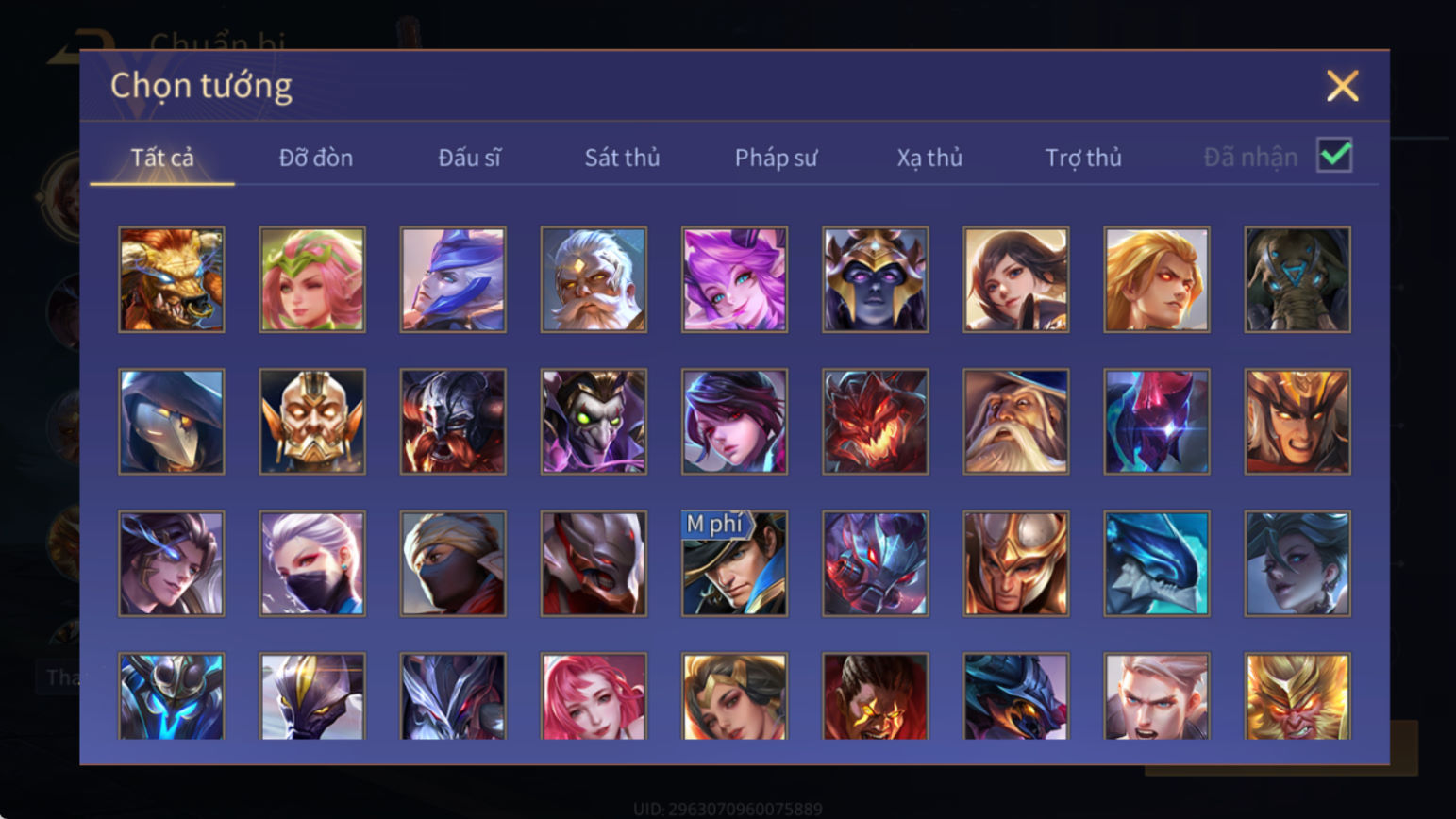1456x819 pixels.
Task: Open the 'Sát thủ' tab
Action: pyautogui.click(x=622, y=158)
